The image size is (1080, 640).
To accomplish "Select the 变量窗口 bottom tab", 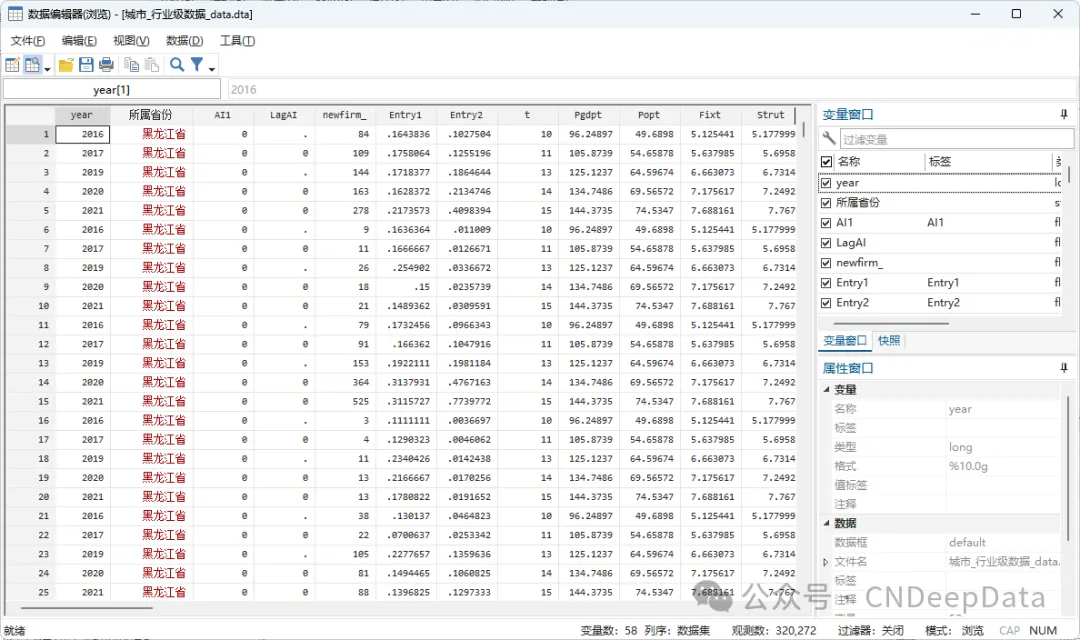I will coord(845,340).
